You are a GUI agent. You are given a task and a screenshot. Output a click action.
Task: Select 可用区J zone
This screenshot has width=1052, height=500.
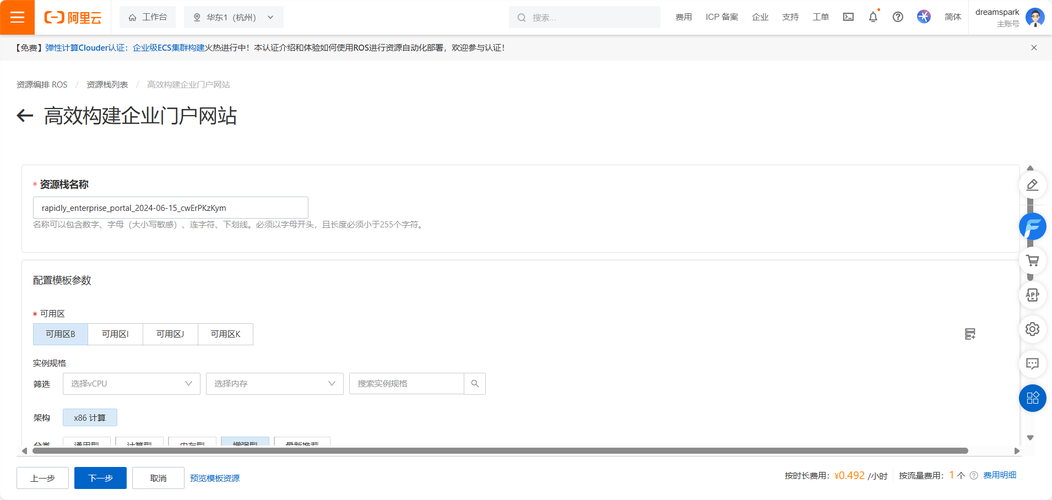coord(170,334)
